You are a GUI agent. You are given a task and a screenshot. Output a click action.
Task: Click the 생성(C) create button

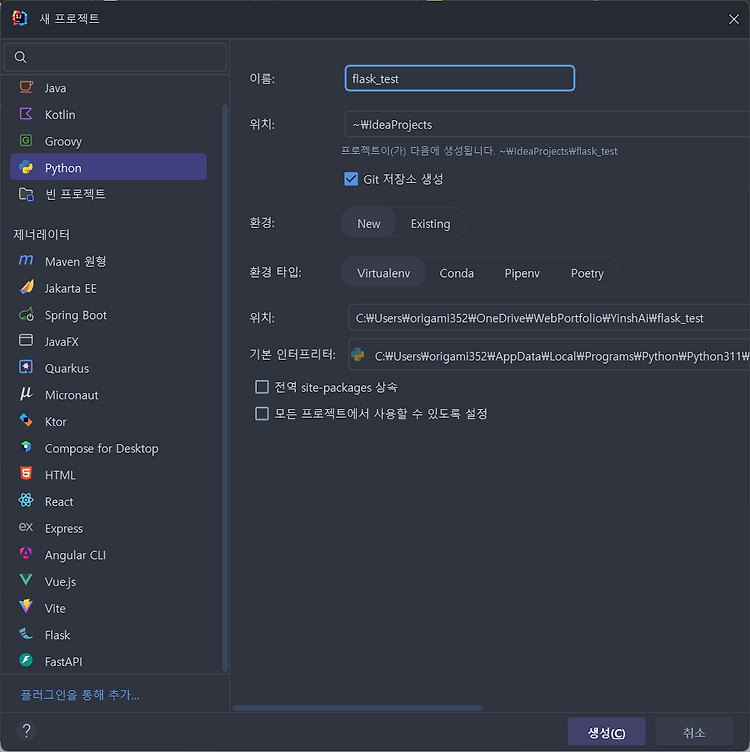pyautogui.click(x=606, y=732)
